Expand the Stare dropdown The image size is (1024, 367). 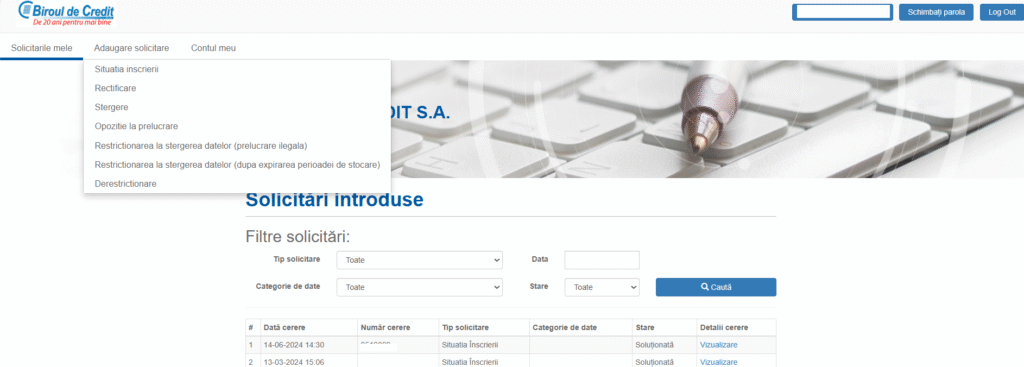pos(601,287)
